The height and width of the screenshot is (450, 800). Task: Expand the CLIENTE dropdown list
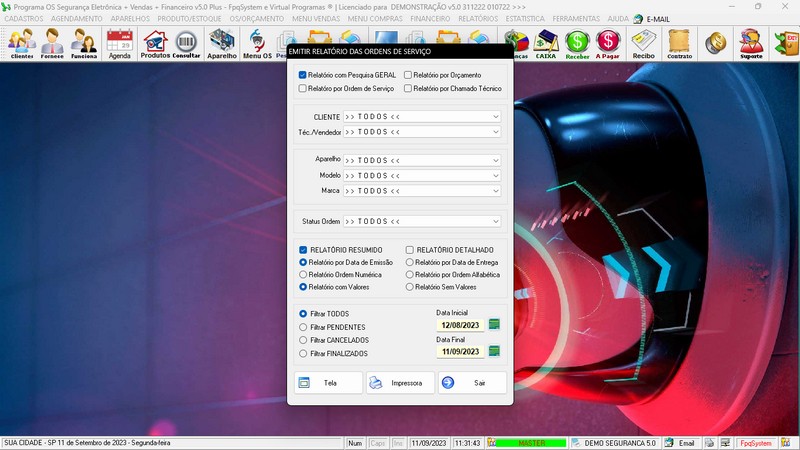pos(495,117)
